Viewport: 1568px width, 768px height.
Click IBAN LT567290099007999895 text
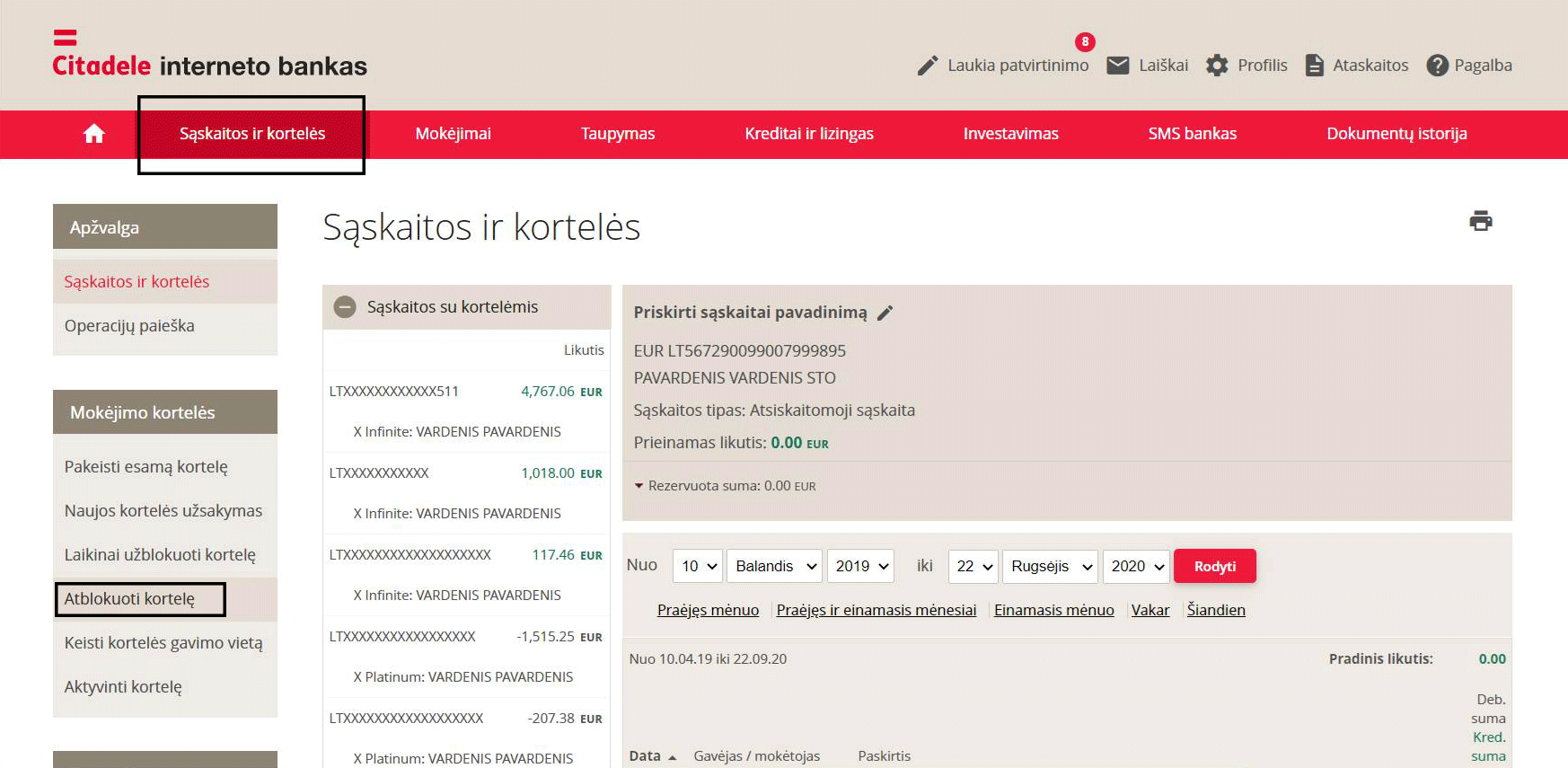[x=756, y=351]
